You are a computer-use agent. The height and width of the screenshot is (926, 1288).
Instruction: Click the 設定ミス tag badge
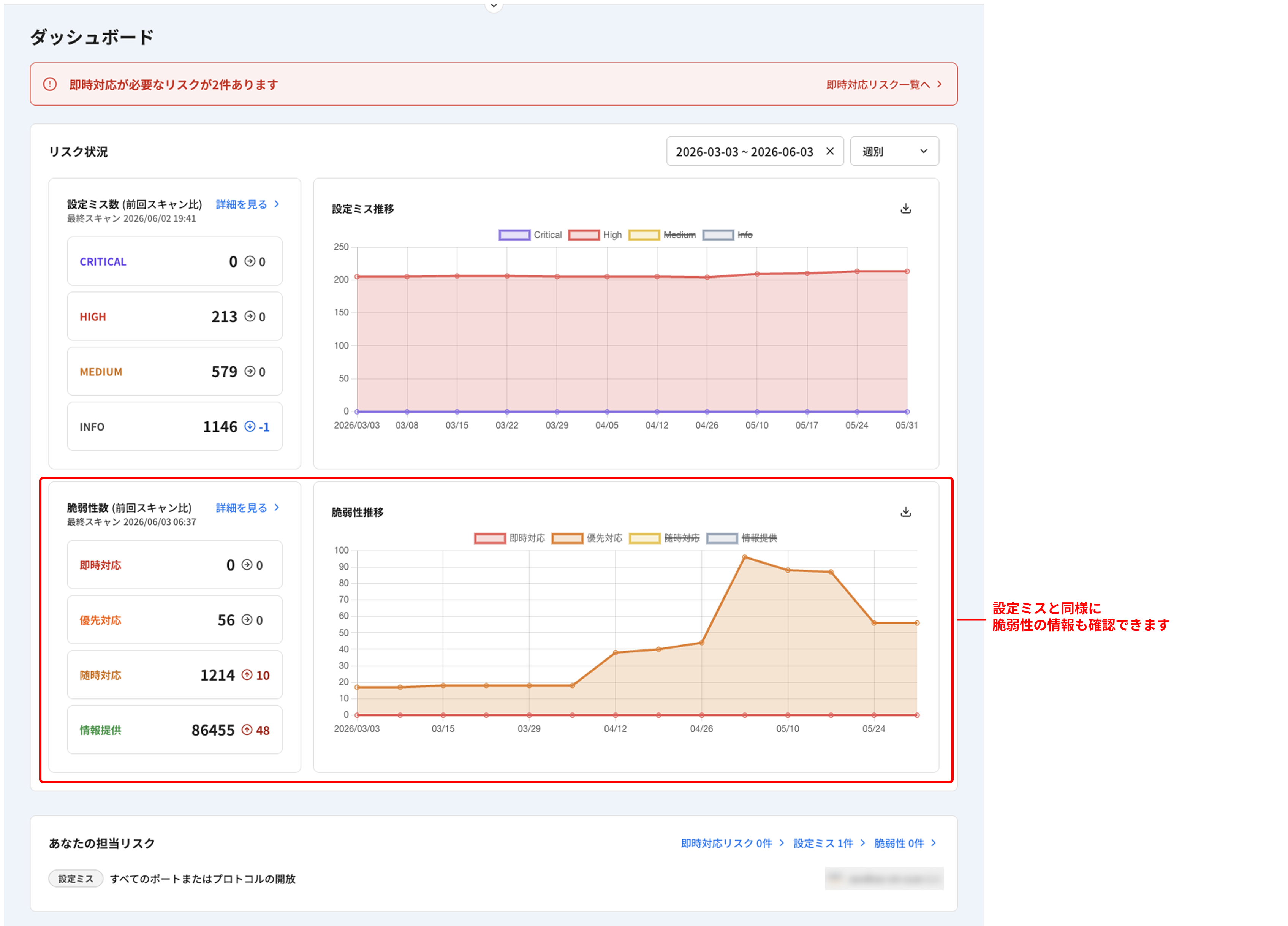(76, 879)
